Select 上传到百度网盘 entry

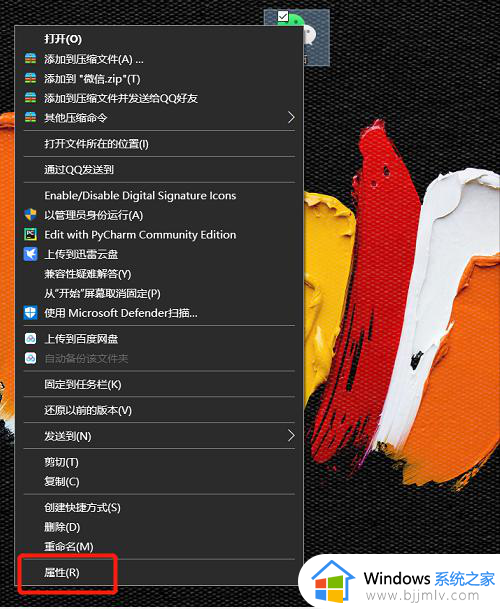click(x=159, y=339)
